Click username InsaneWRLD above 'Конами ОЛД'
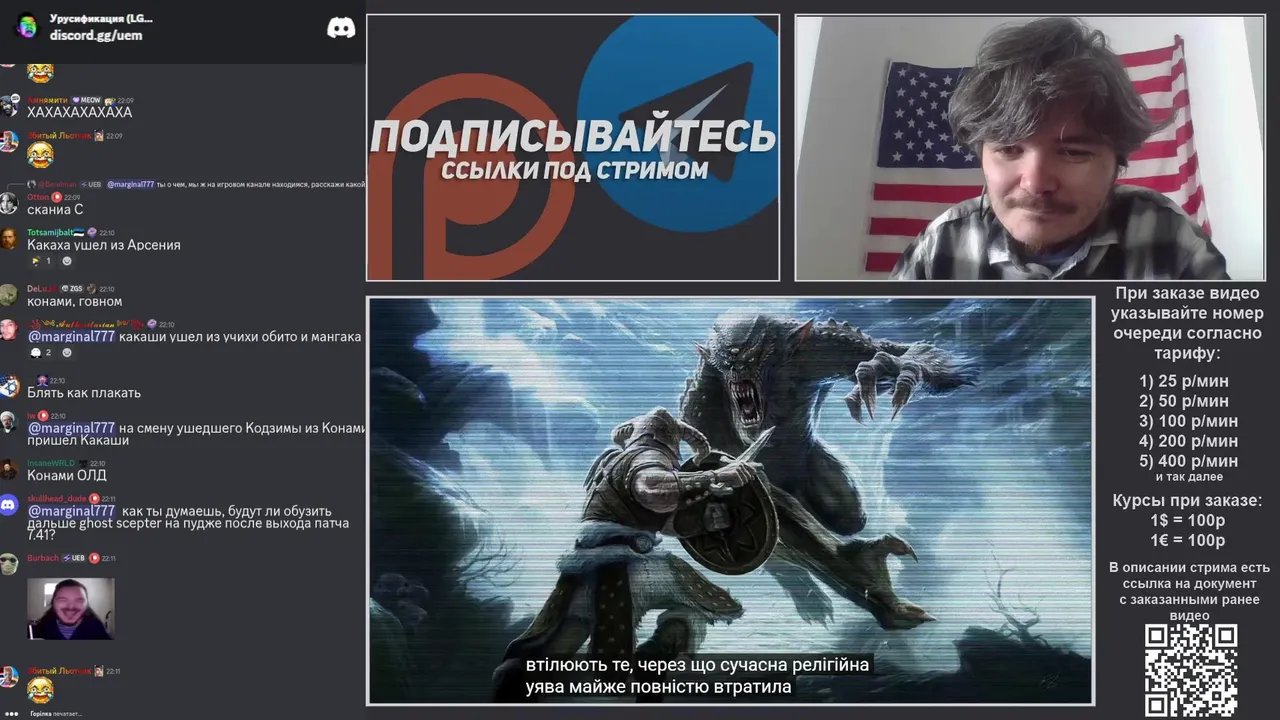The height and width of the screenshot is (720, 1280). point(51,463)
